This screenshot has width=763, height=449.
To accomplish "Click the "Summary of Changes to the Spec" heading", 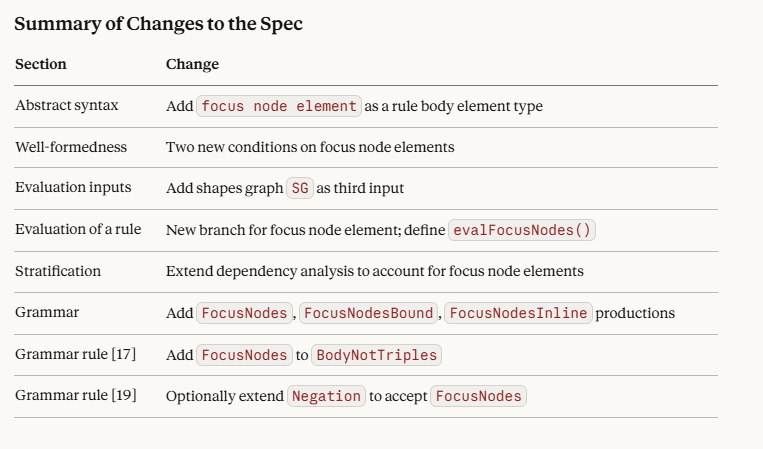I will coord(158,24).
